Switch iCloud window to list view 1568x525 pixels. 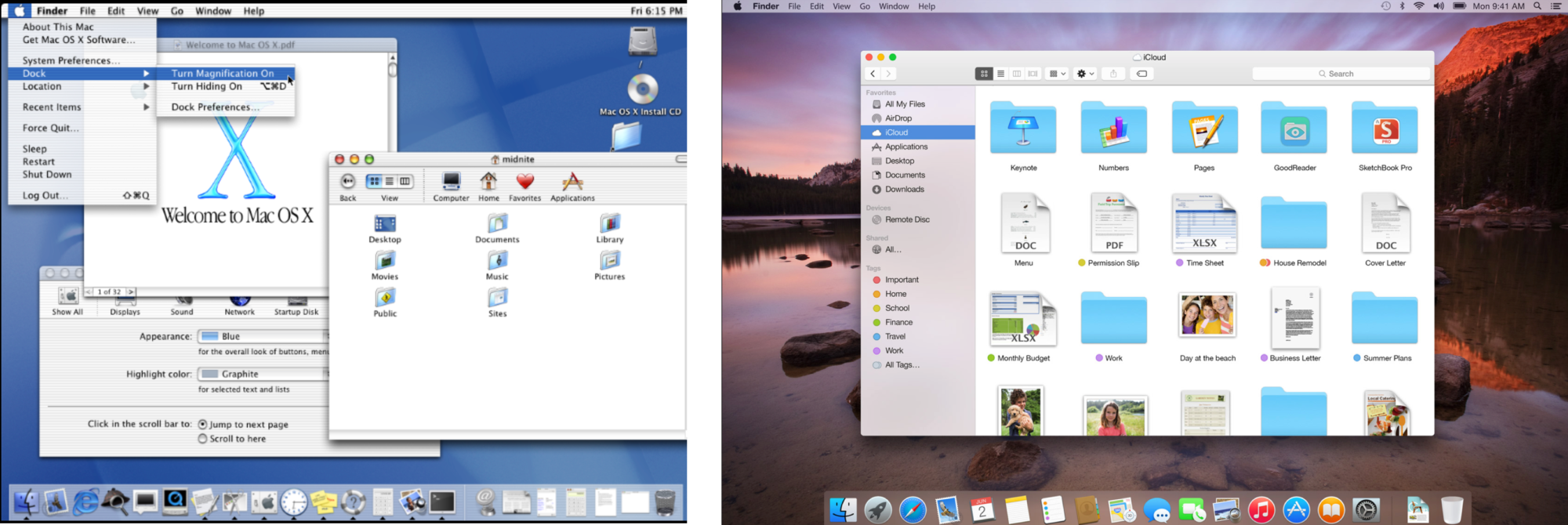click(x=1000, y=74)
